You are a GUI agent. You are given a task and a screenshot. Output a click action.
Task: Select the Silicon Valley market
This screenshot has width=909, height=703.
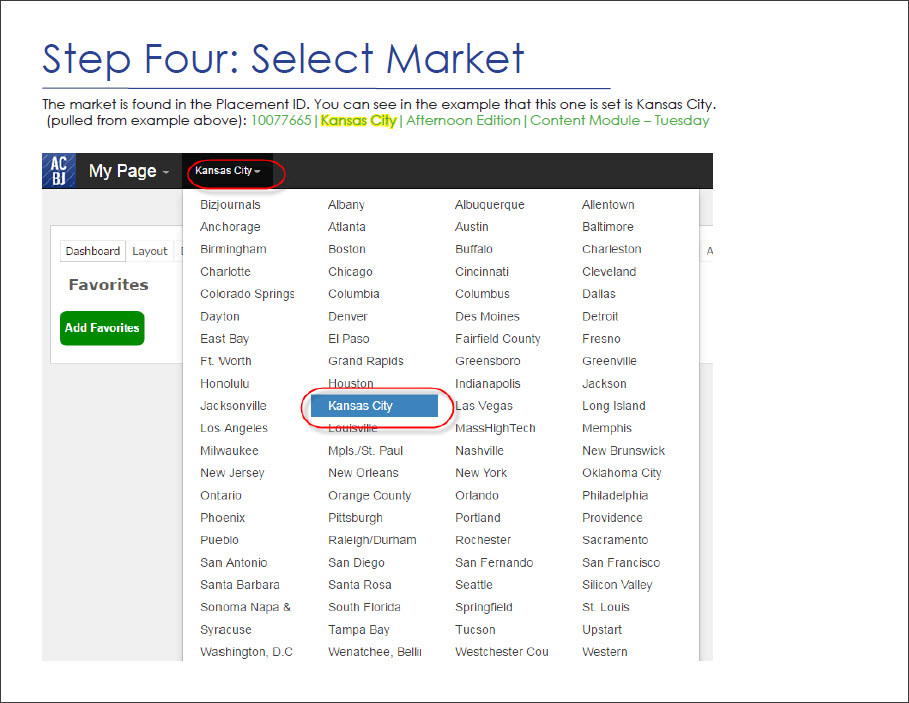coord(617,585)
